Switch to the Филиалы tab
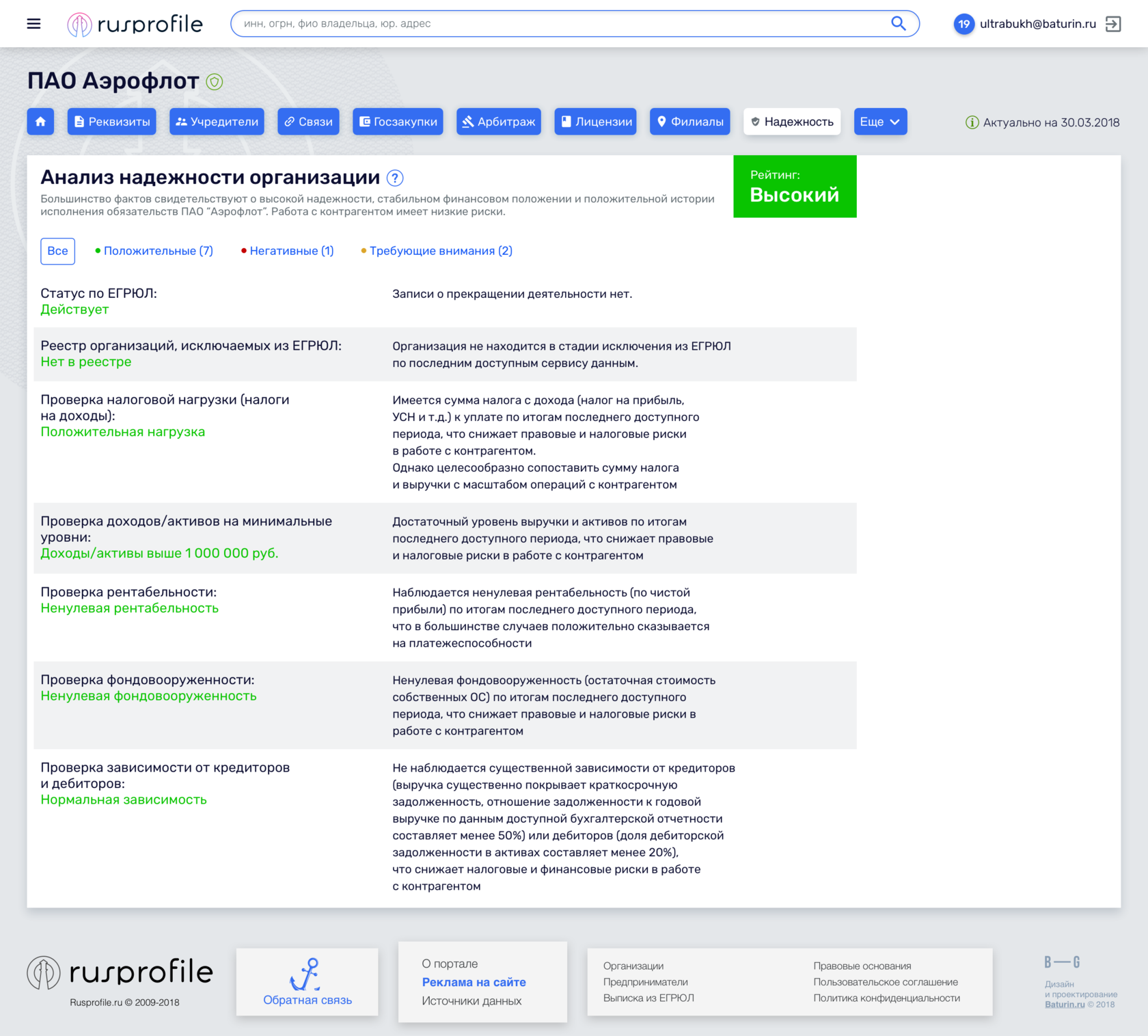The image size is (1148, 1036). [x=690, y=122]
